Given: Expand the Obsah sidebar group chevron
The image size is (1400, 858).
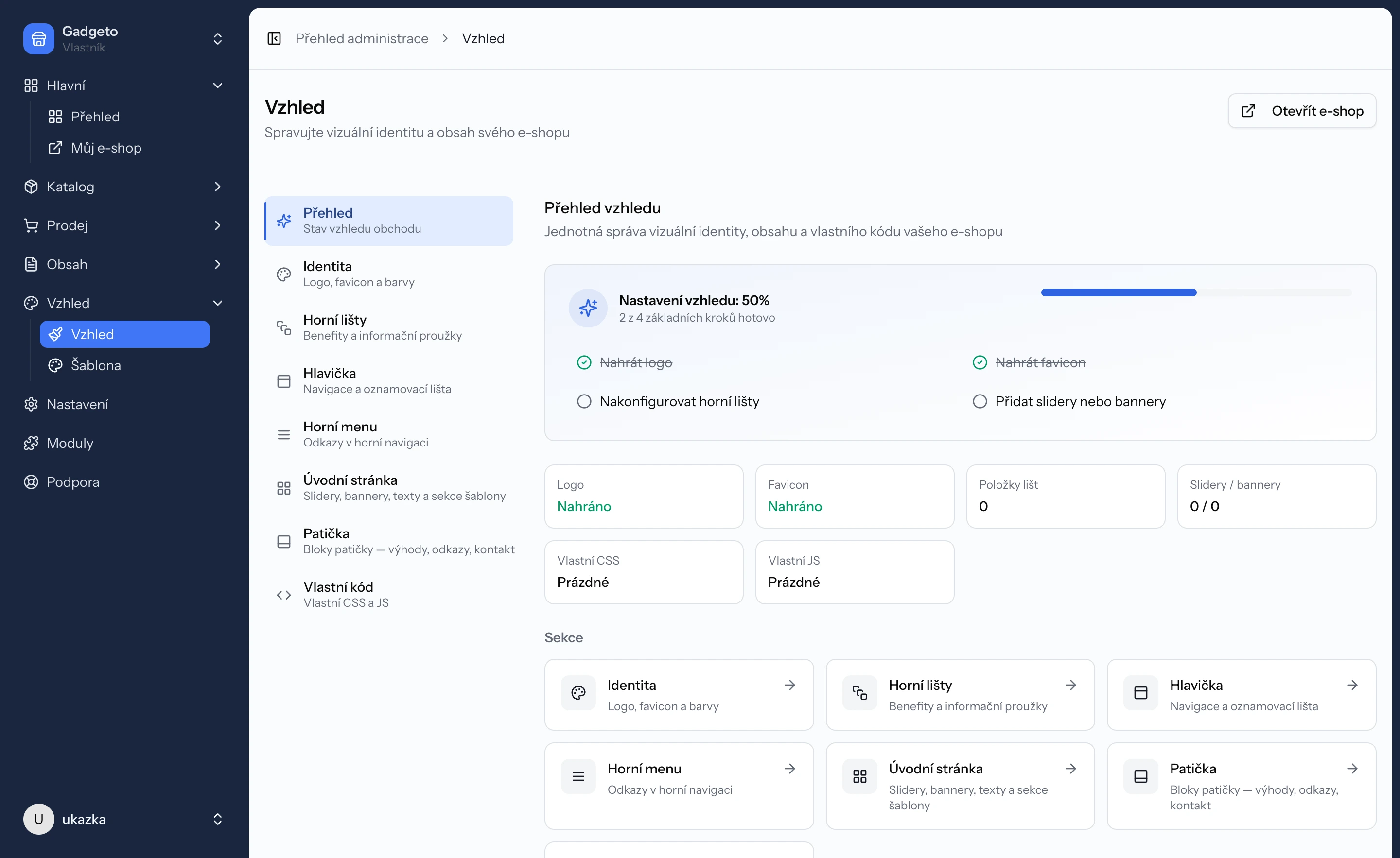Looking at the screenshot, I should (218, 265).
